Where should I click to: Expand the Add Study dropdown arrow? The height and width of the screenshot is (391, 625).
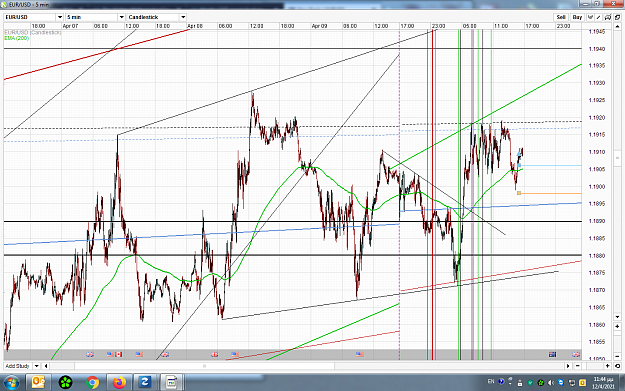click(36, 366)
